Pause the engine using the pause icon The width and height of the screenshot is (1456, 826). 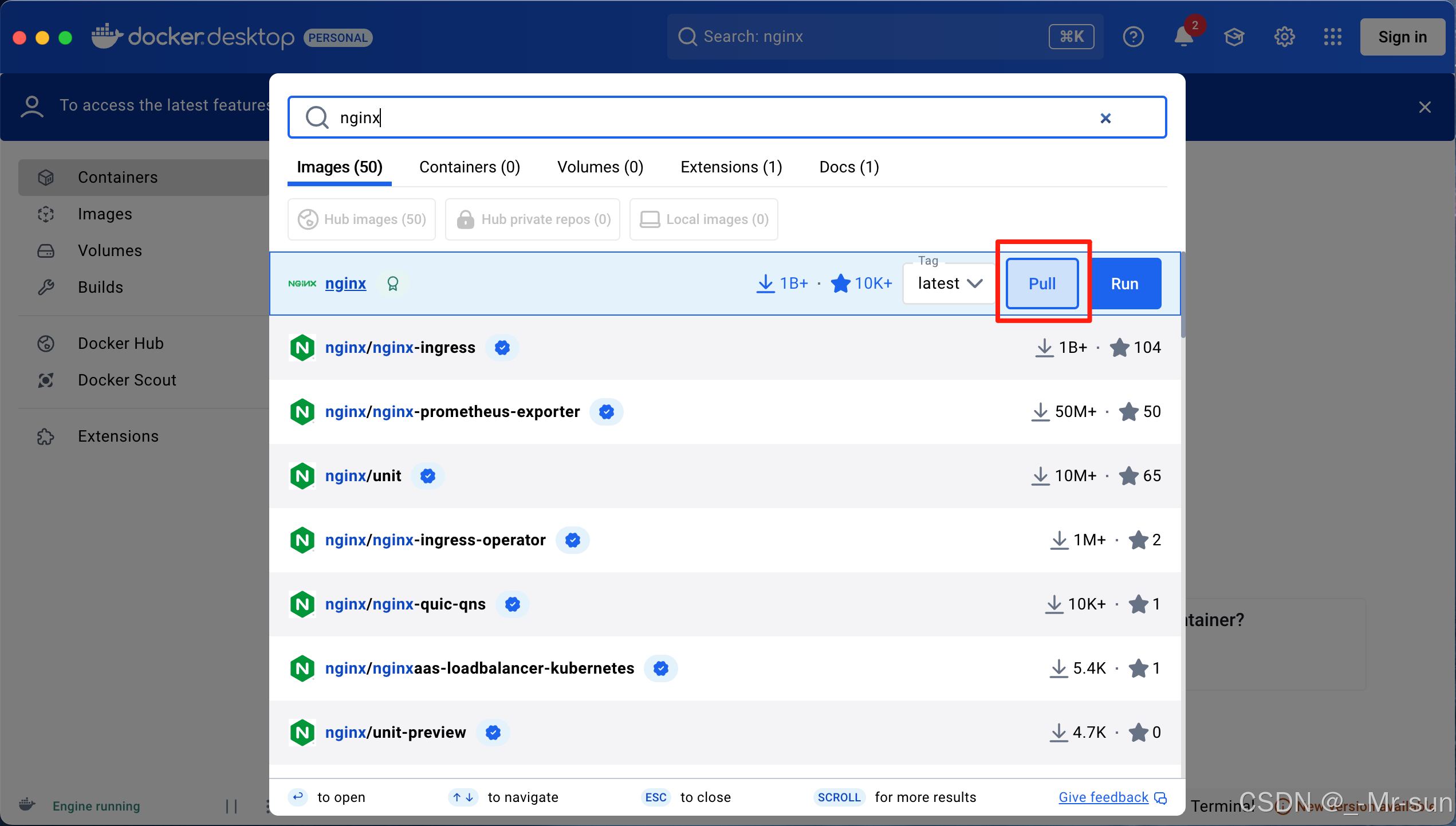click(231, 806)
